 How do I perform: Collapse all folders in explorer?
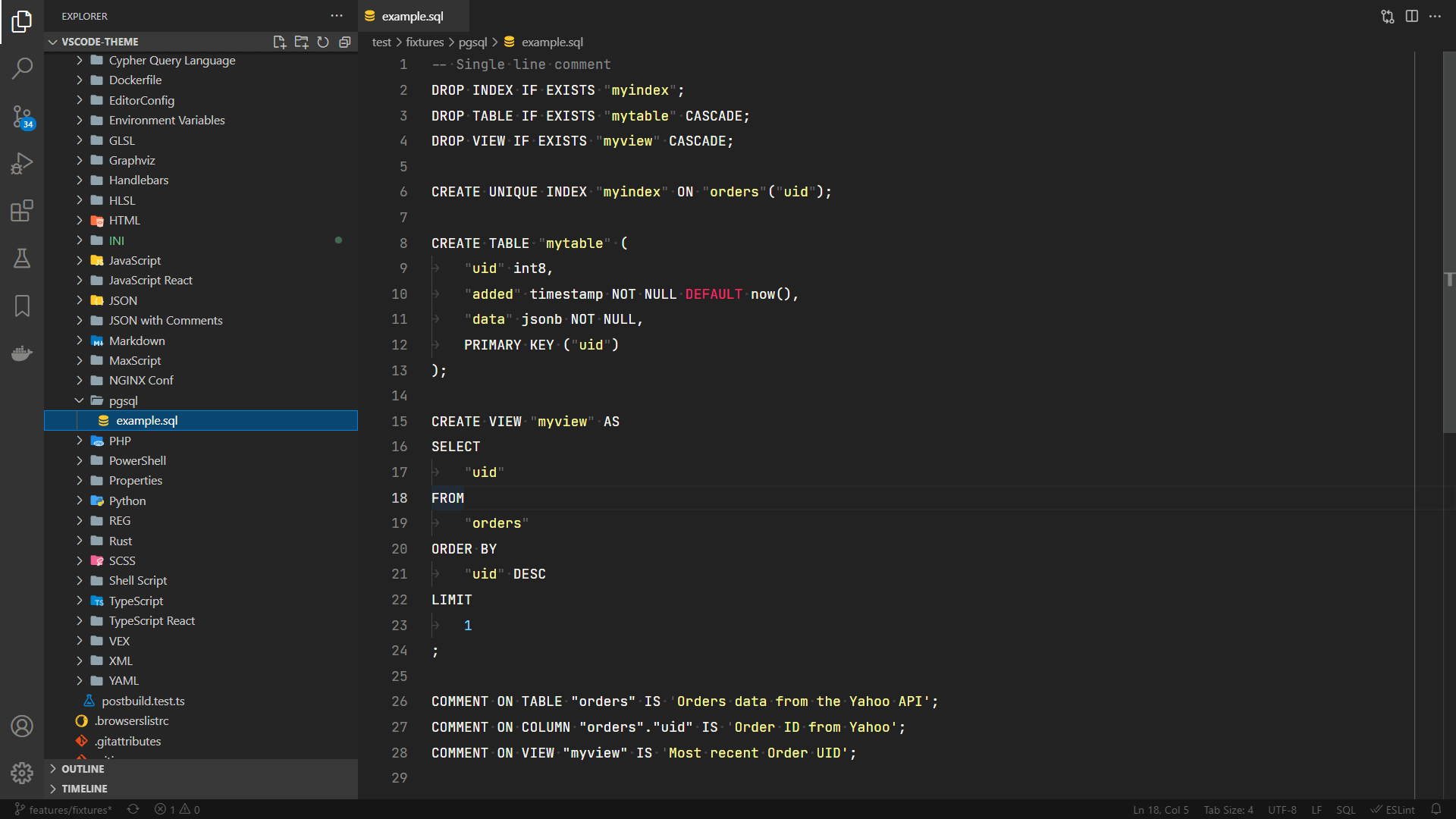(x=345, y=42)
